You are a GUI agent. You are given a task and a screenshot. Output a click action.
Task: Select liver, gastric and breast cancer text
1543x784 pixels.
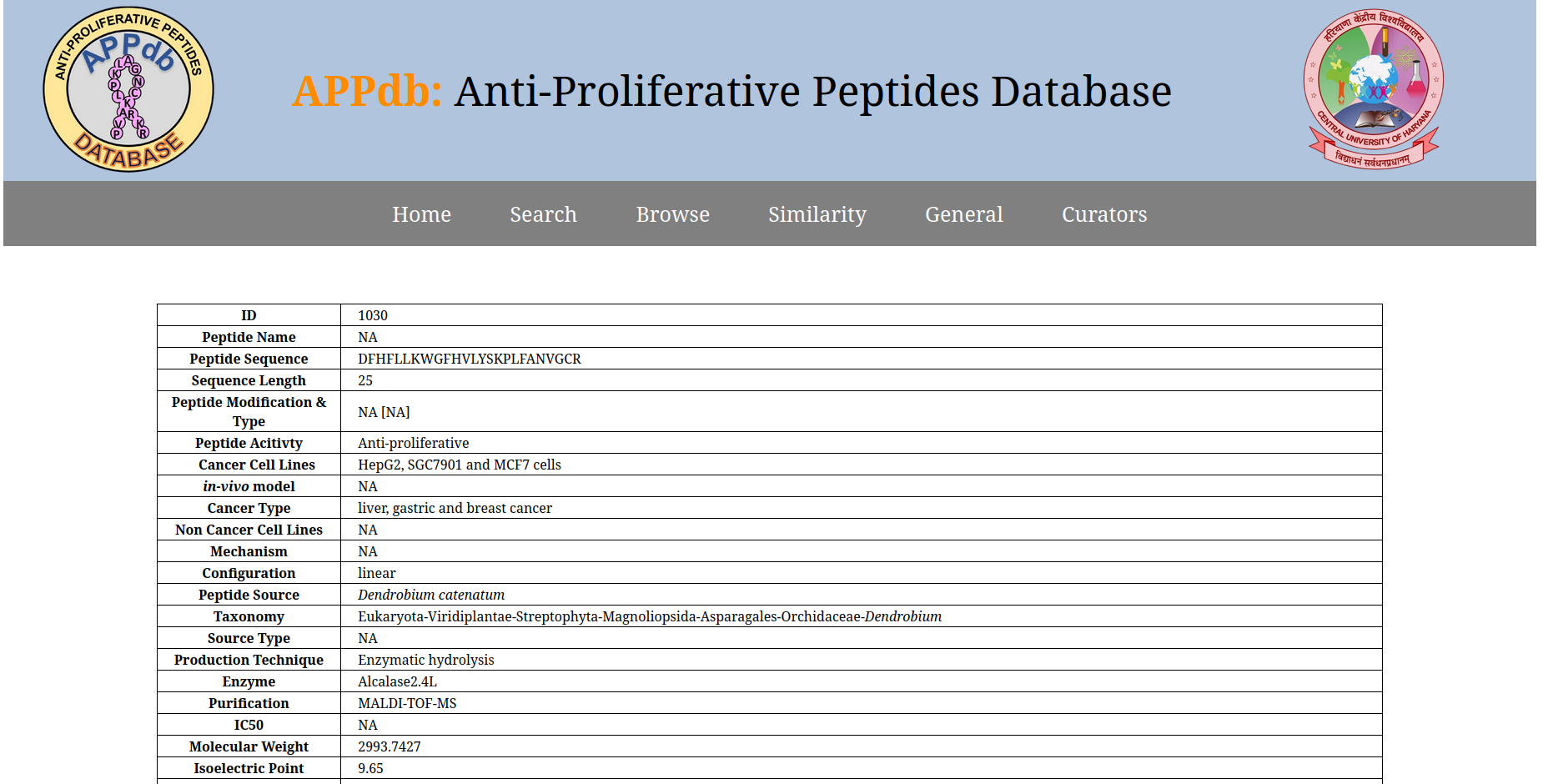[455, 508]
